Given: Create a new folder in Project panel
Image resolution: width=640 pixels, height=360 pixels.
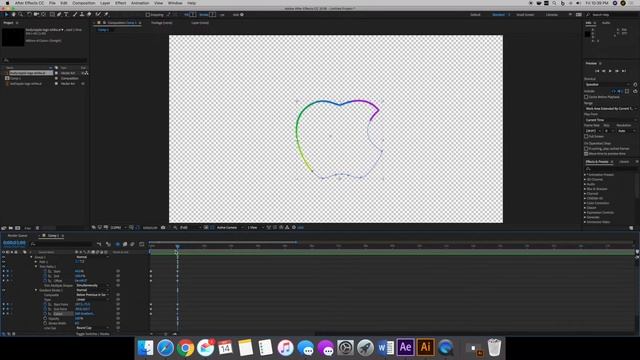Looking at the screenshot, I should (11, 228).
